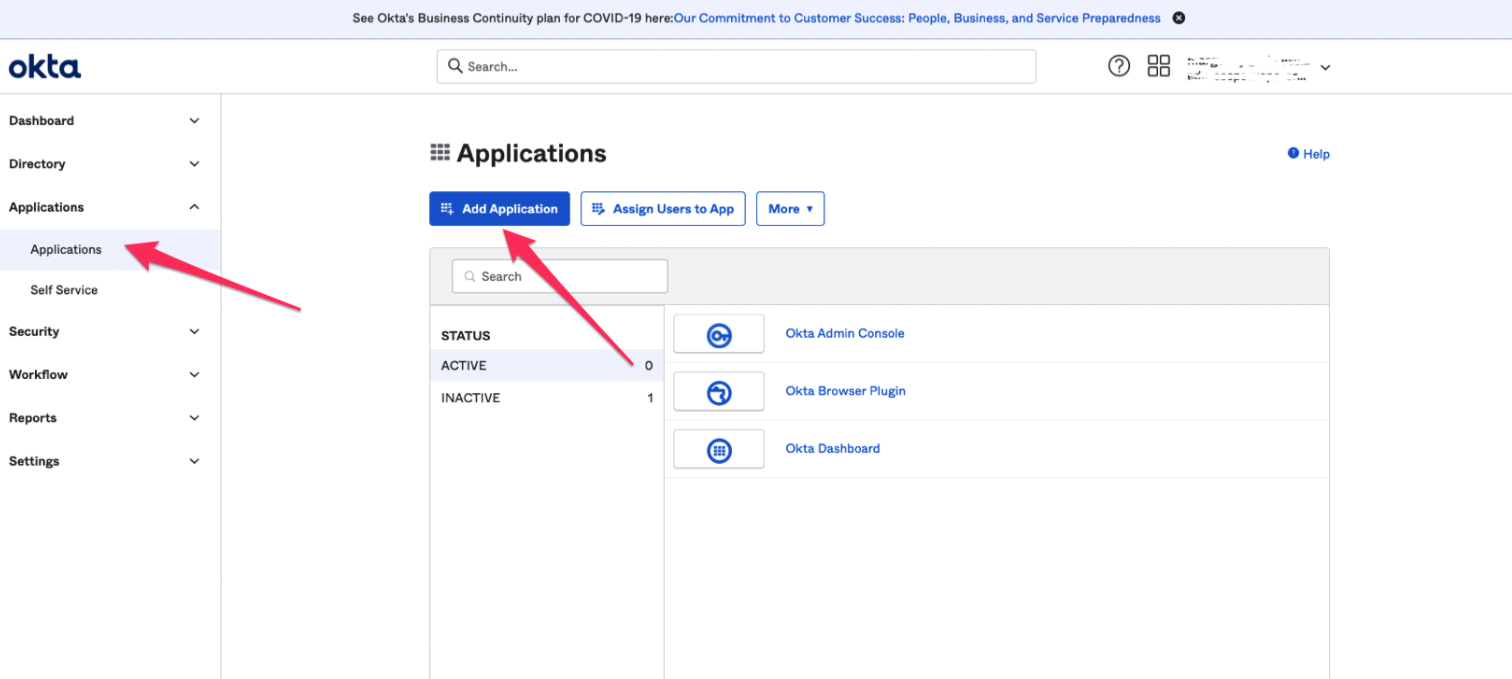Focus the top global search field

[736, 67]
